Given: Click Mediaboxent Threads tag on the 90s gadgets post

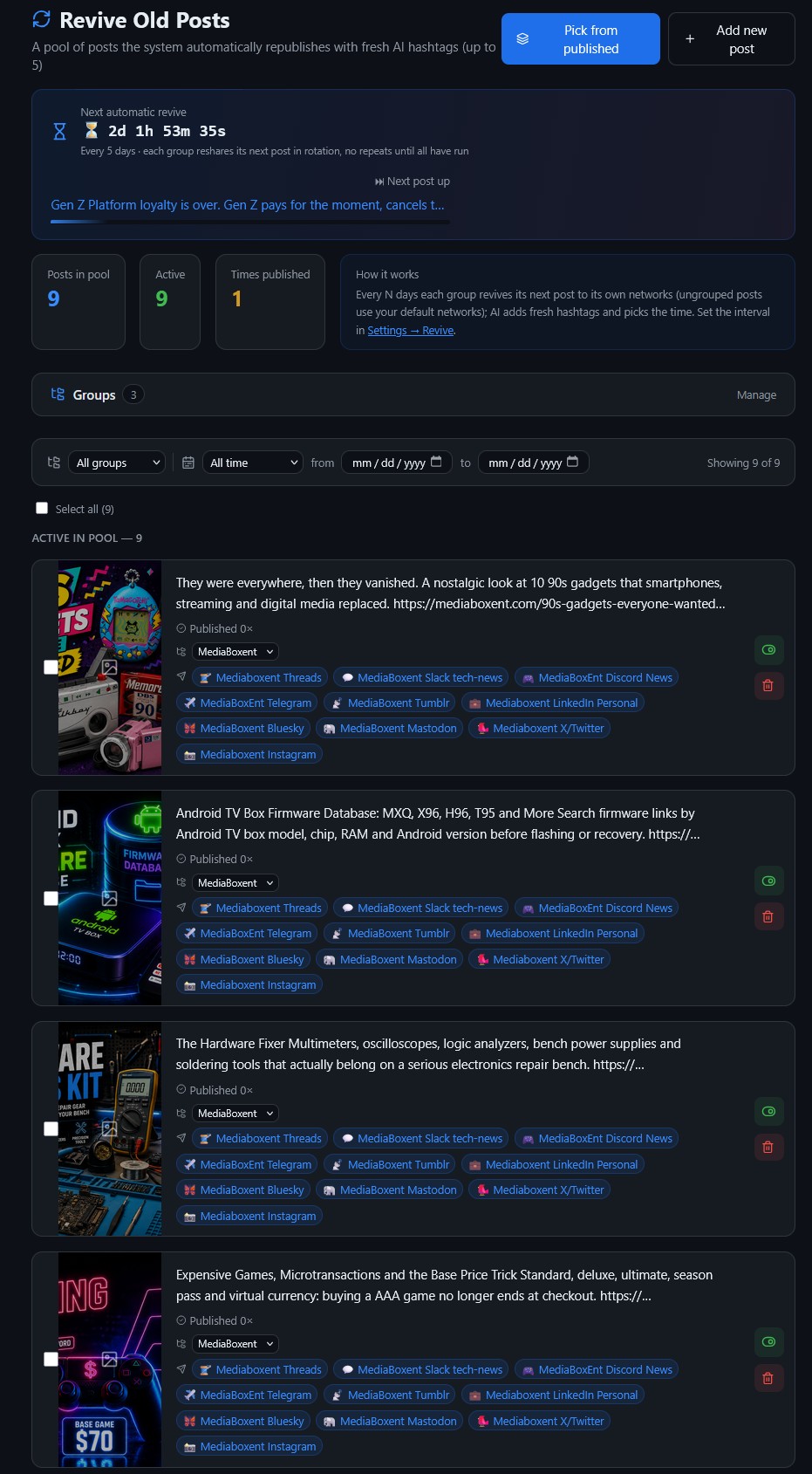Looking at the screenshot, I should click(x=260, y=677).
